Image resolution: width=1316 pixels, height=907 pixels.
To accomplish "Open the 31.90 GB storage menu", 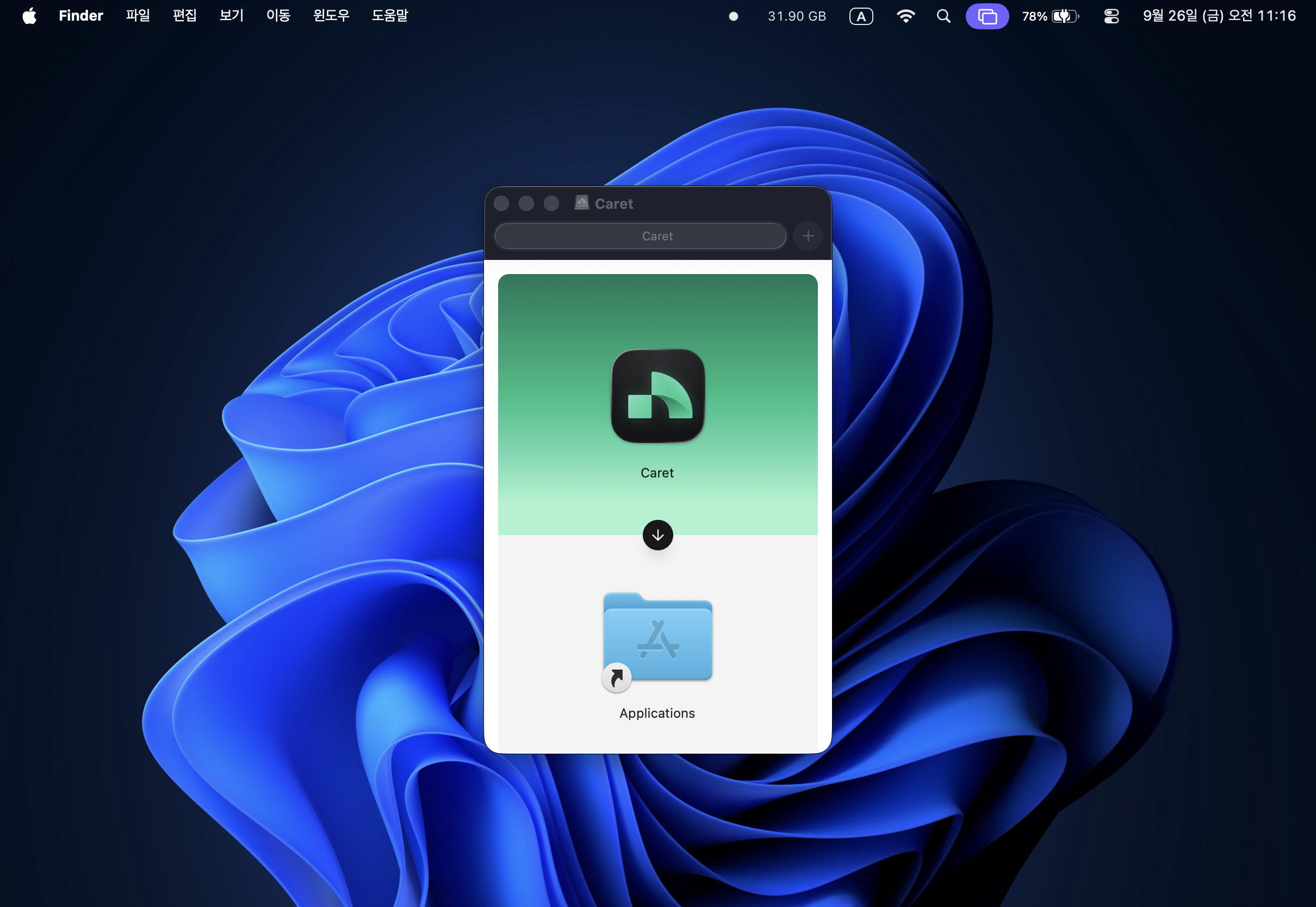I will (797, 16).
